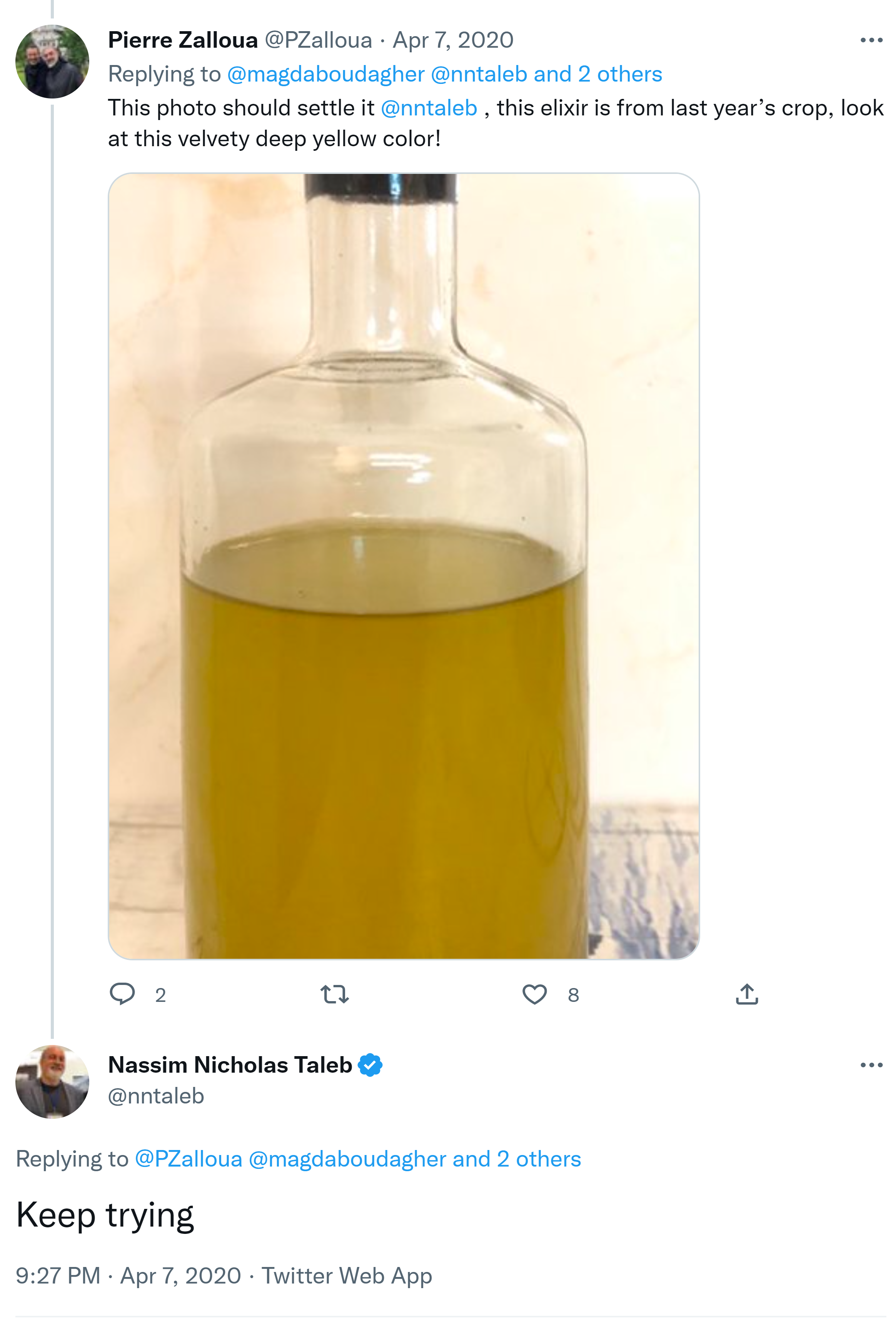Click the share icon under the olive oil photo
The width and height of the screenshot is (896, 1337).
click(747, 994)
